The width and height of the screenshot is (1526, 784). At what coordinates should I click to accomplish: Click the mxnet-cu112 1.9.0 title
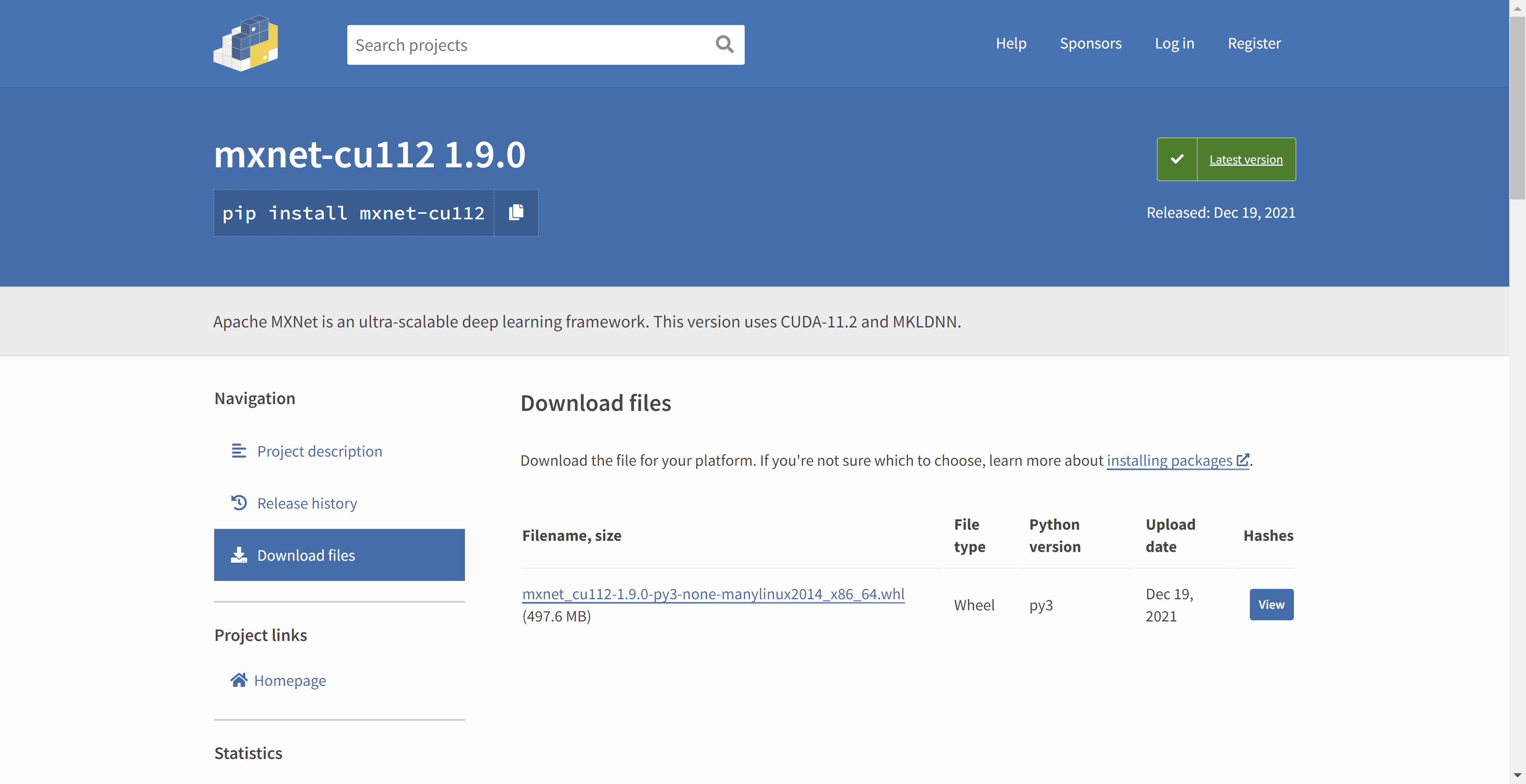370,155
